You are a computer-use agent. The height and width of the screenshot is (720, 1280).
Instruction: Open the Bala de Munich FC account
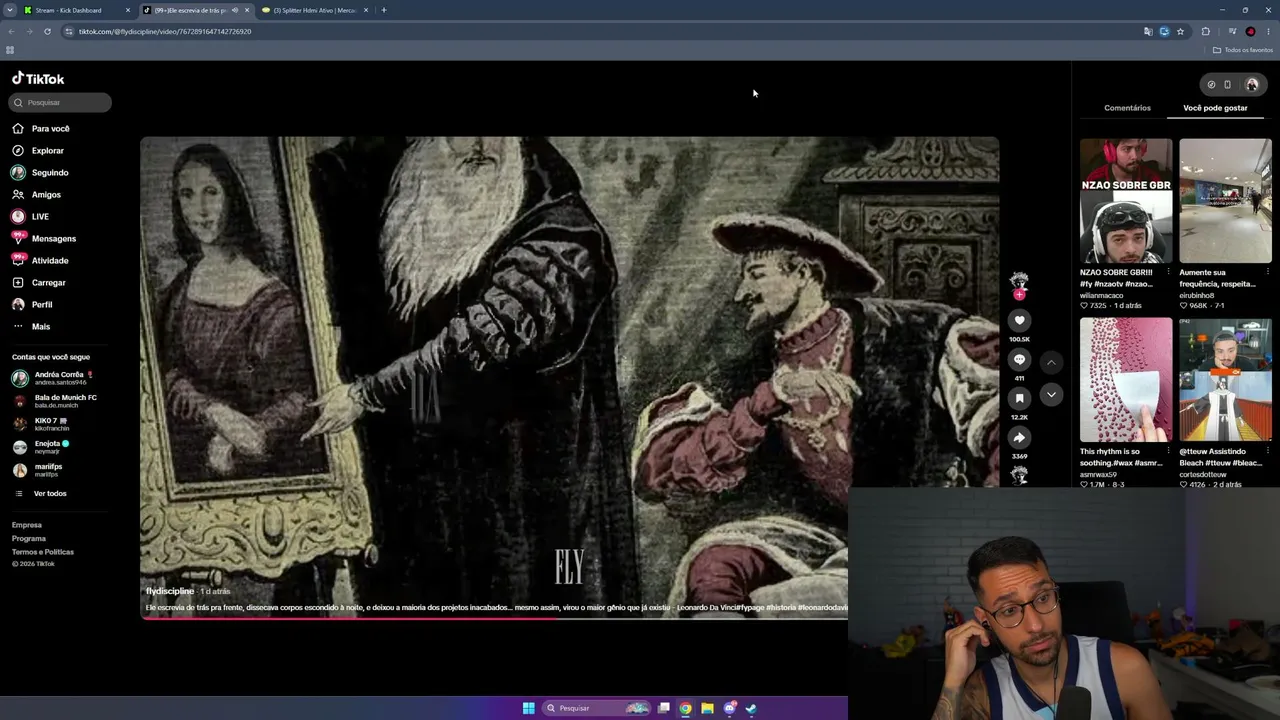55,401
